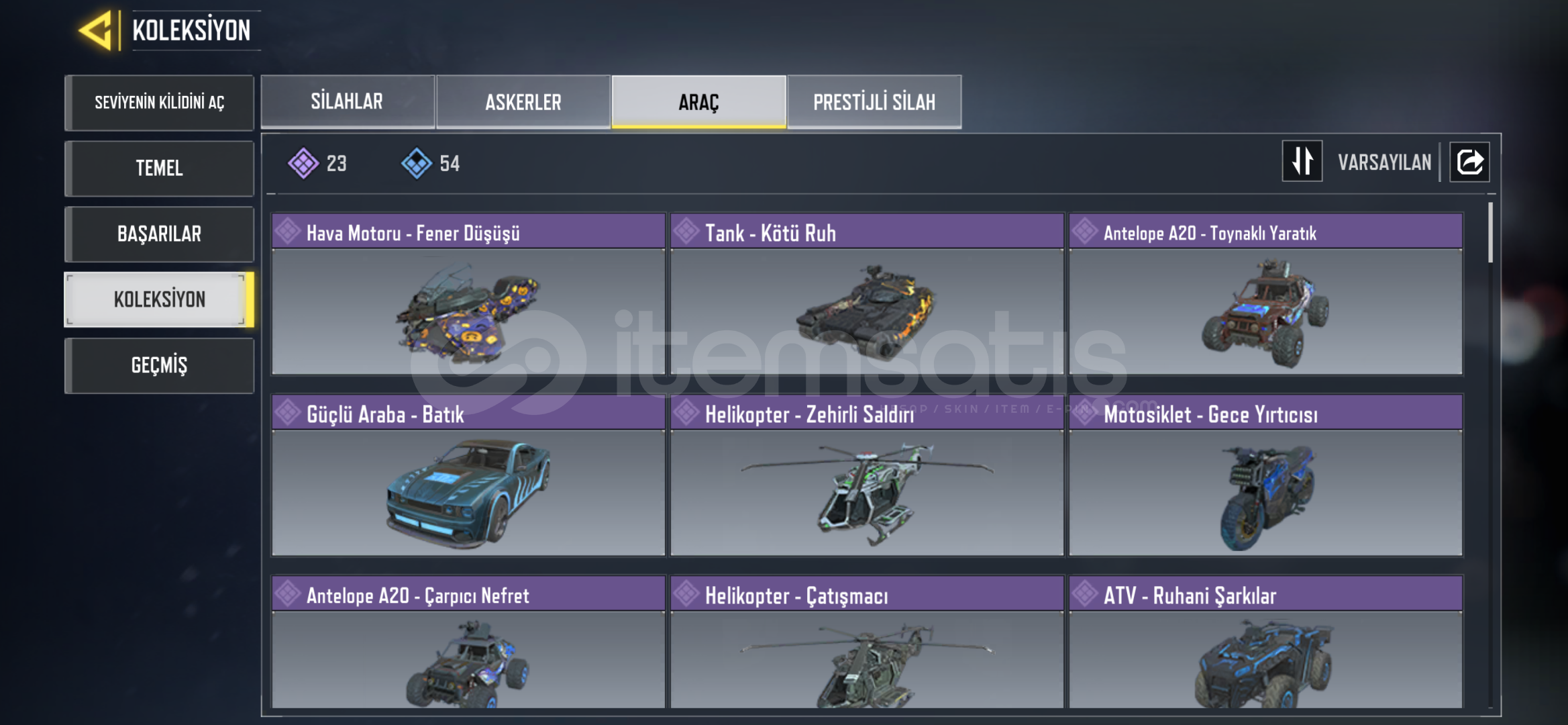Open the GEÇMİŞ section
The width and height of the screenshot is (1568, 725).
pos(159,365)
